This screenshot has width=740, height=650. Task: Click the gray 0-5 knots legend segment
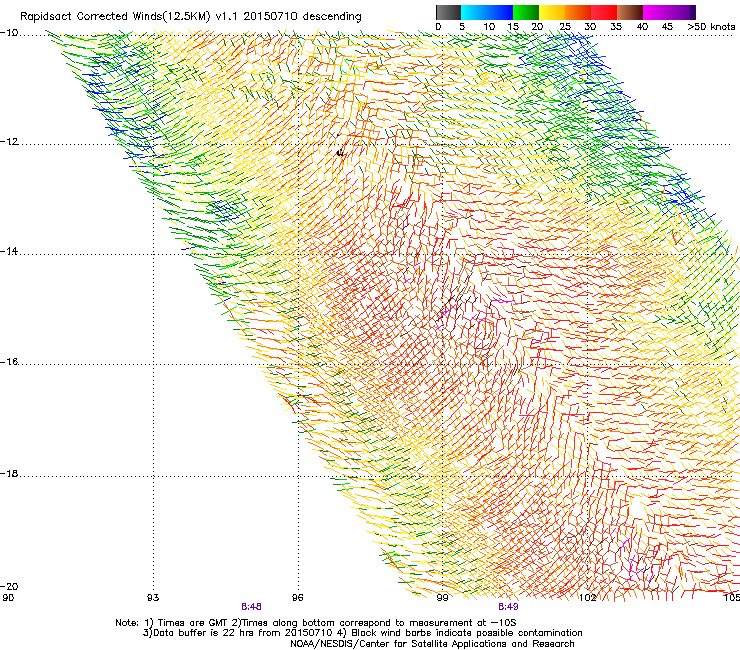[x=448, y=12]
